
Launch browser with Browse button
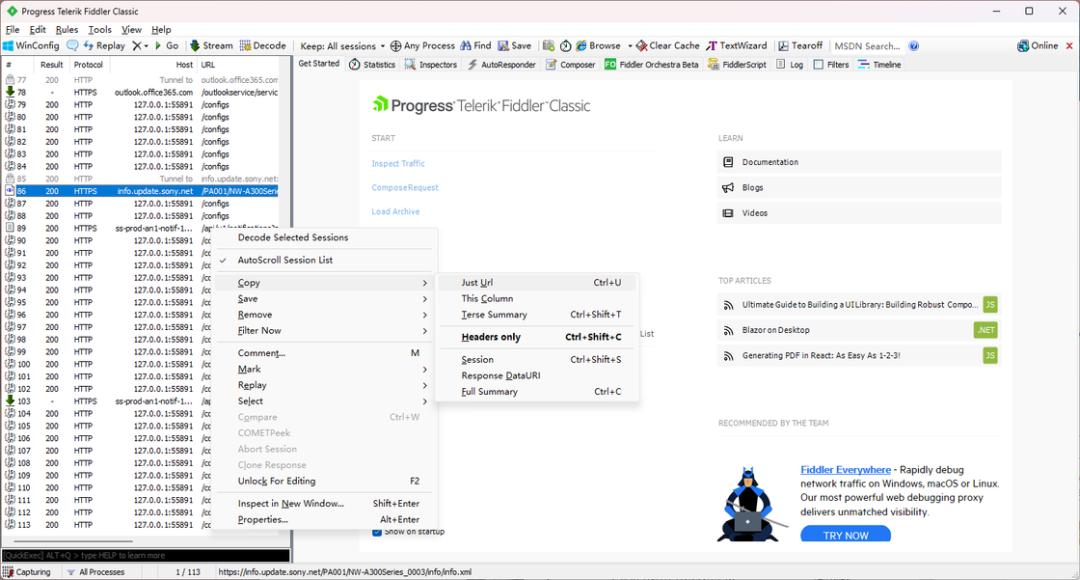click(598, 45)
